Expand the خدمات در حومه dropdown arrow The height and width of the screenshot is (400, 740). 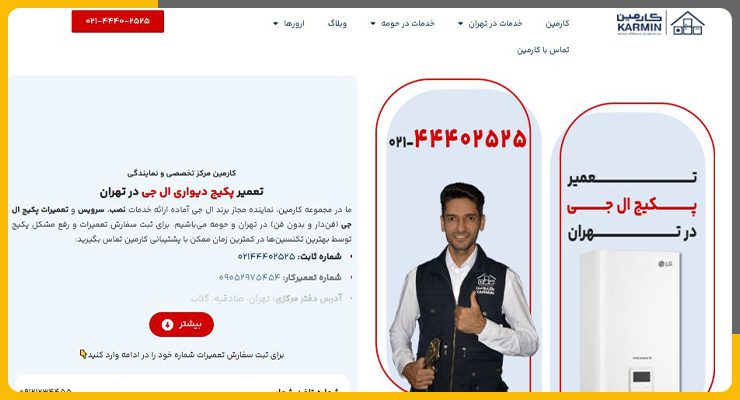[x=372, y=24]
